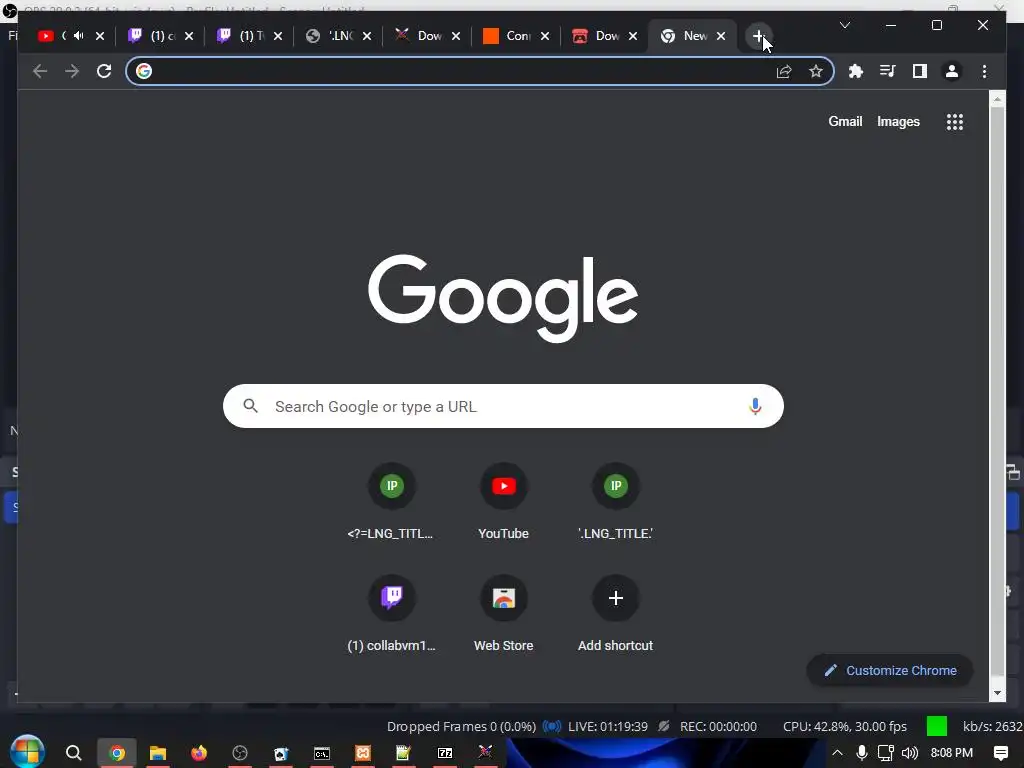Open the Web Store shortcut tile

point(504,614)
